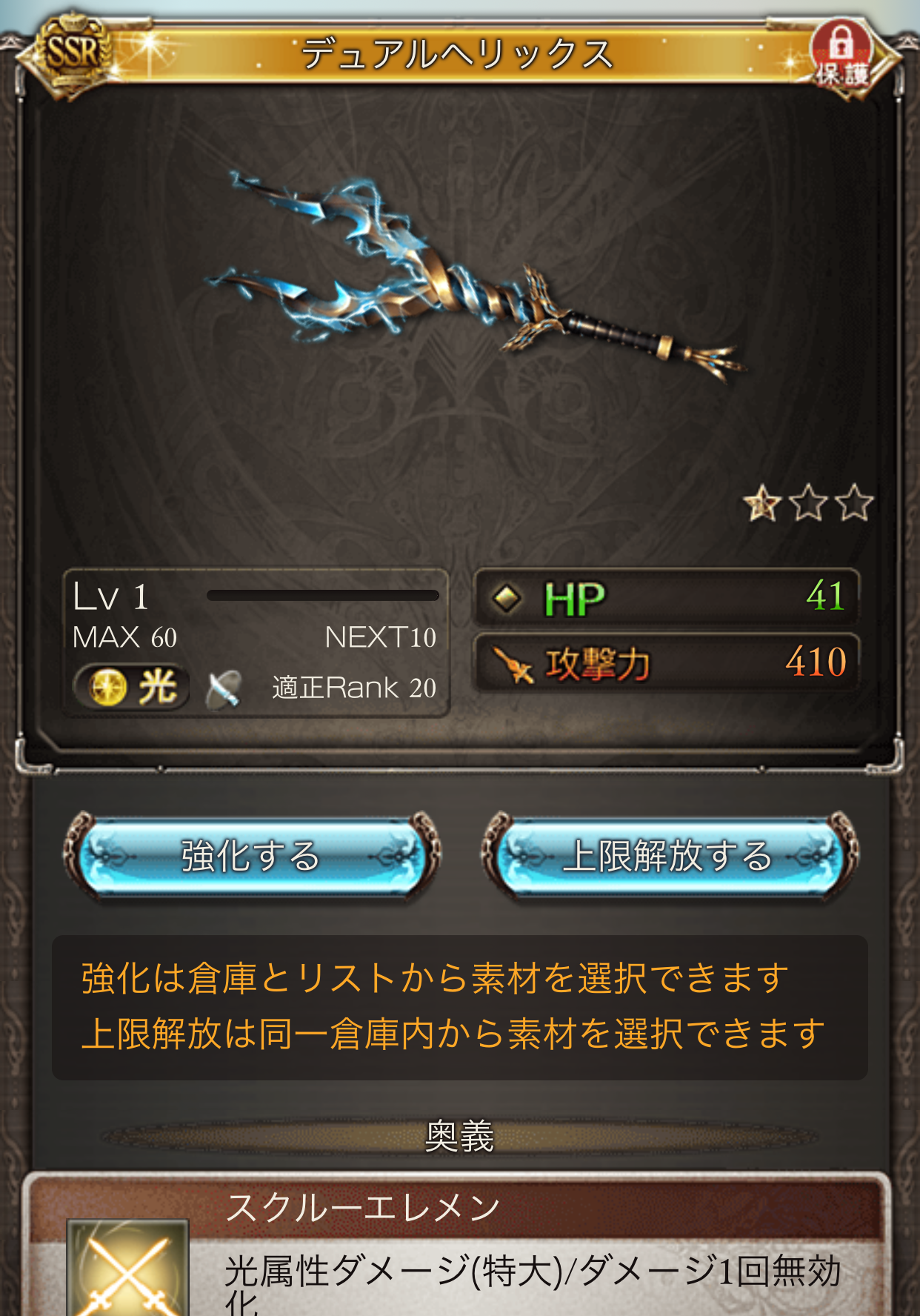Screen dimensions: 920x1316
Task: Click the level experience progress bar
Action: (x=323, y=596)
